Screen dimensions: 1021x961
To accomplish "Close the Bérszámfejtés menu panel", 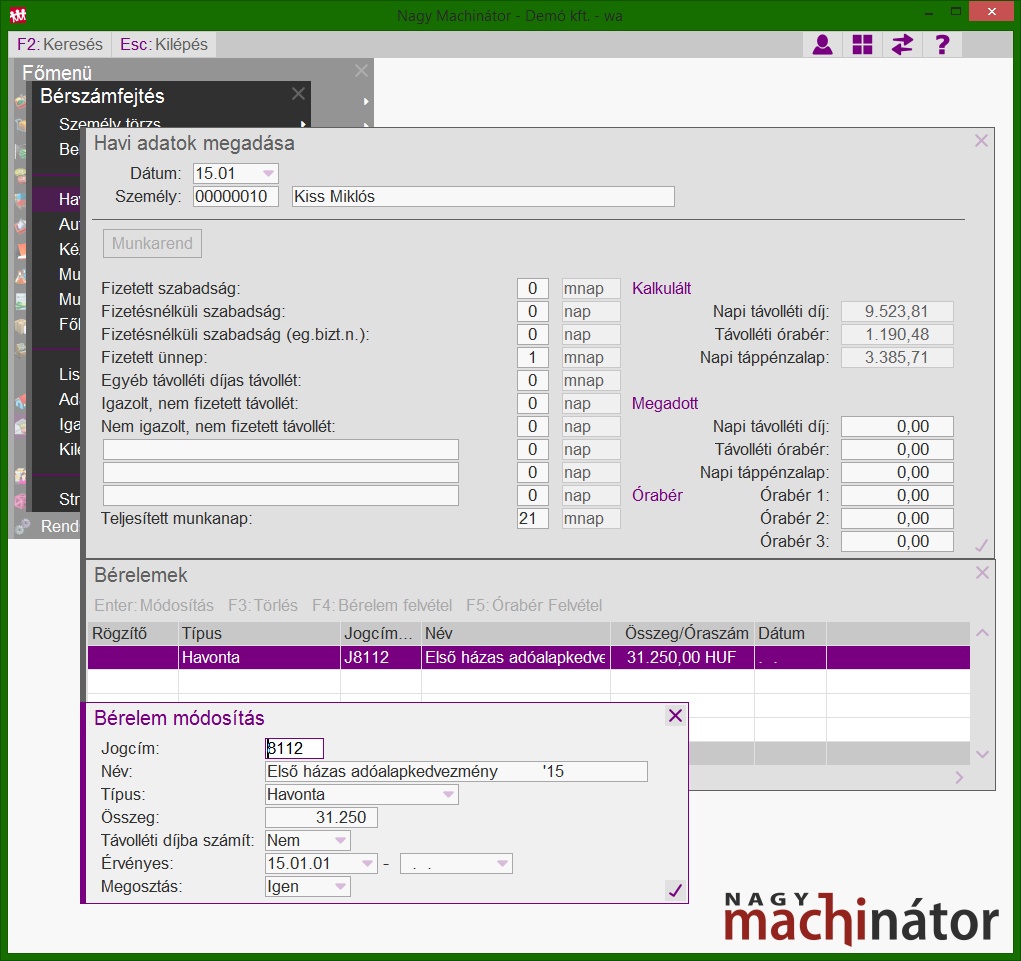I will coord(298,94).
